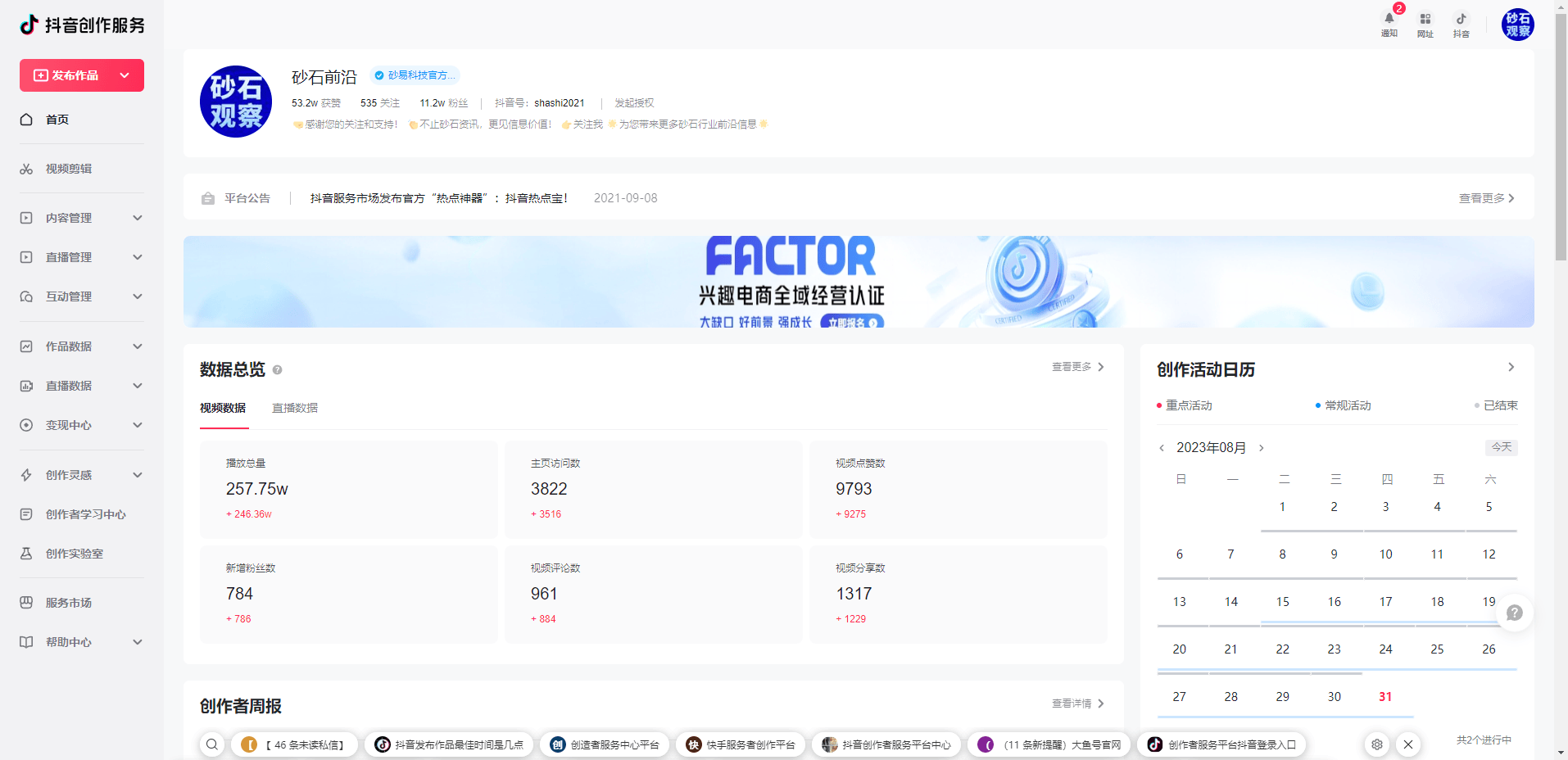1568x760 pixels.
Task: Select date 15 in the calendar
Action: click(x=1282, y=602)
